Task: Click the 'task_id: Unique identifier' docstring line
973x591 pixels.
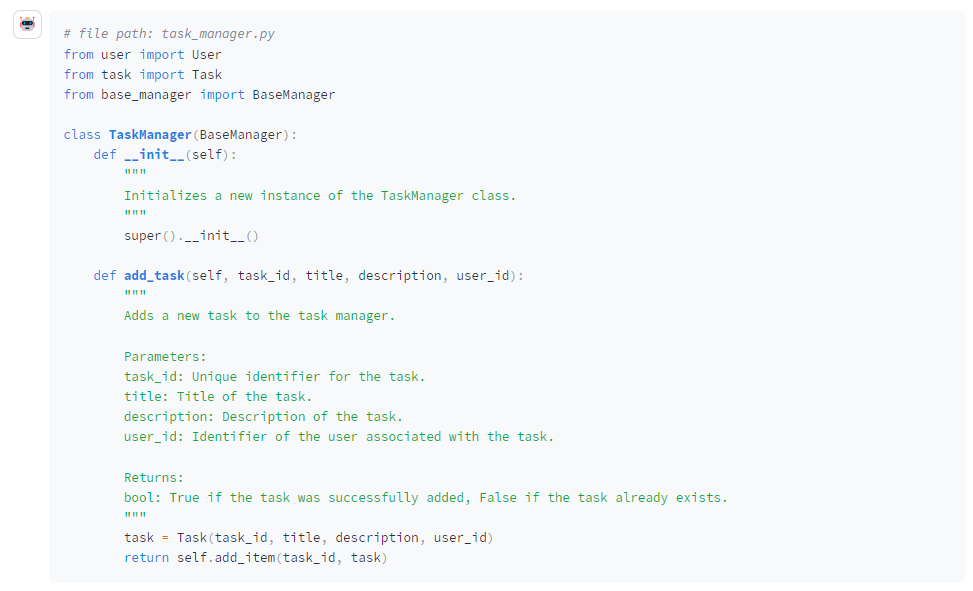Action: point(274,376)
